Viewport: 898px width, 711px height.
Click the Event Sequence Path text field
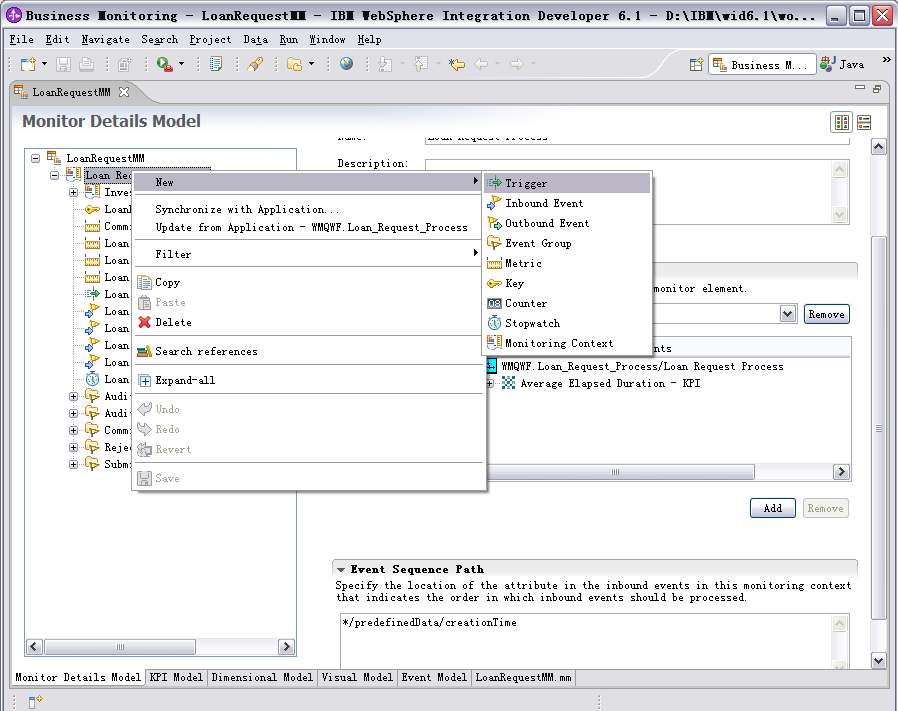[x=586, y=641]
